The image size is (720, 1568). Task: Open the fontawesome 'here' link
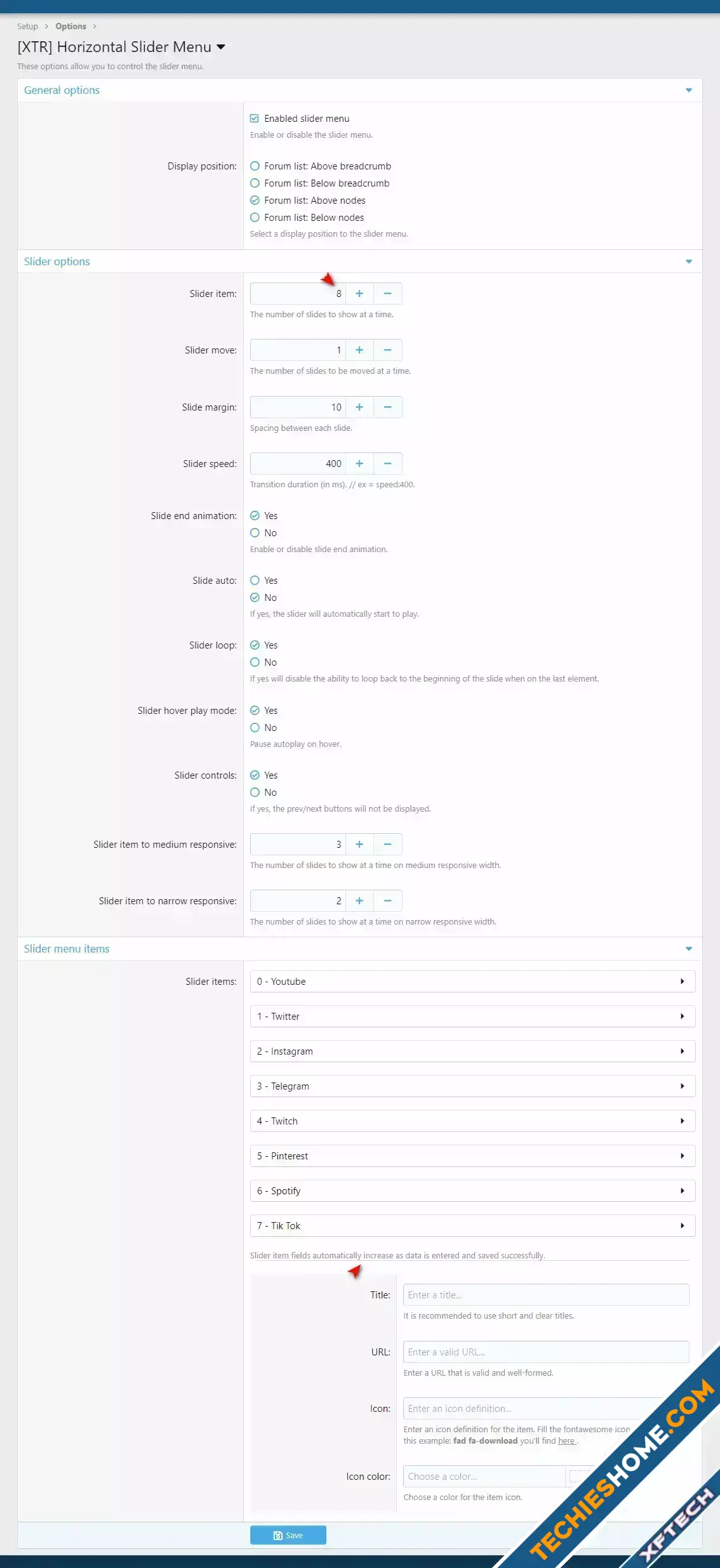566,1441
